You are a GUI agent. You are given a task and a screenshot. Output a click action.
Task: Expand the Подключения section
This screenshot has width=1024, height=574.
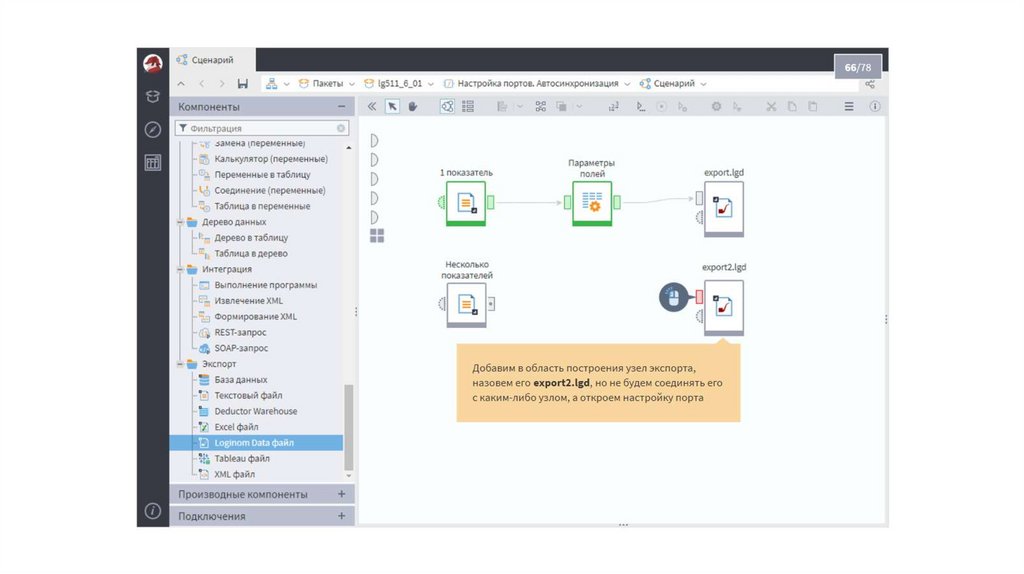tap(341, 516)
